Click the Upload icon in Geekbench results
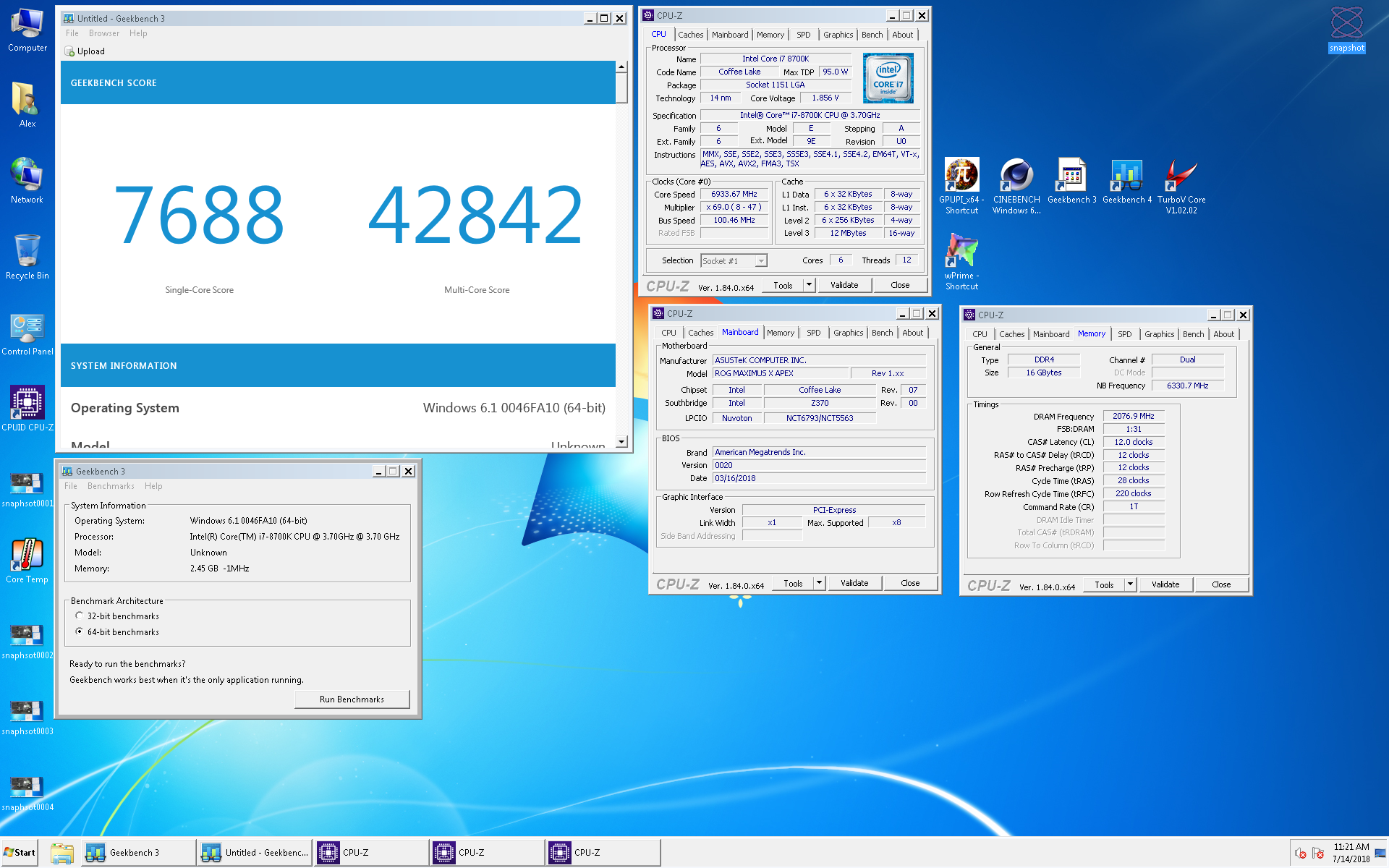This screenshot has height=868, width=1389. 69,51
